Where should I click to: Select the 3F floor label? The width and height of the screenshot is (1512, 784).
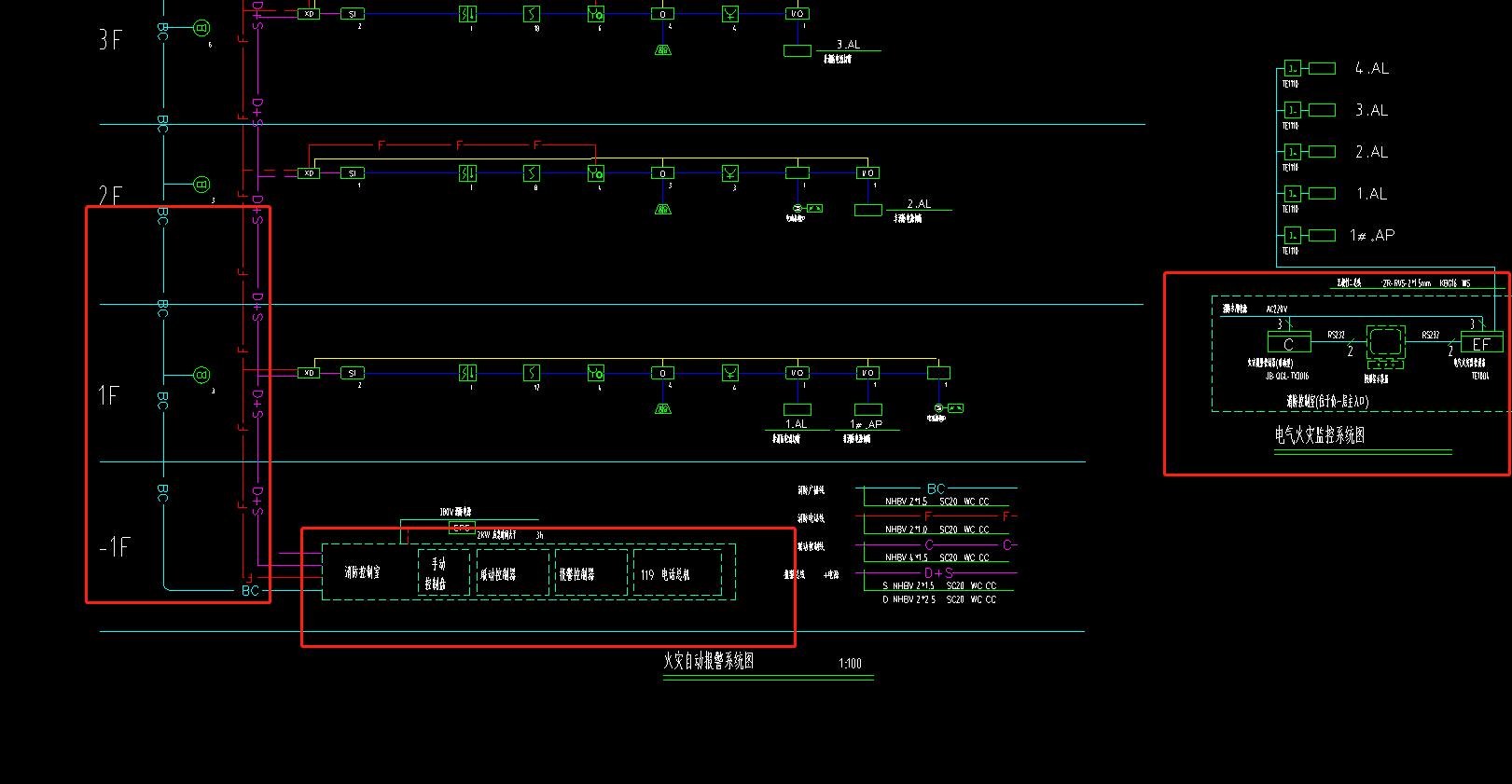(110, 39)
